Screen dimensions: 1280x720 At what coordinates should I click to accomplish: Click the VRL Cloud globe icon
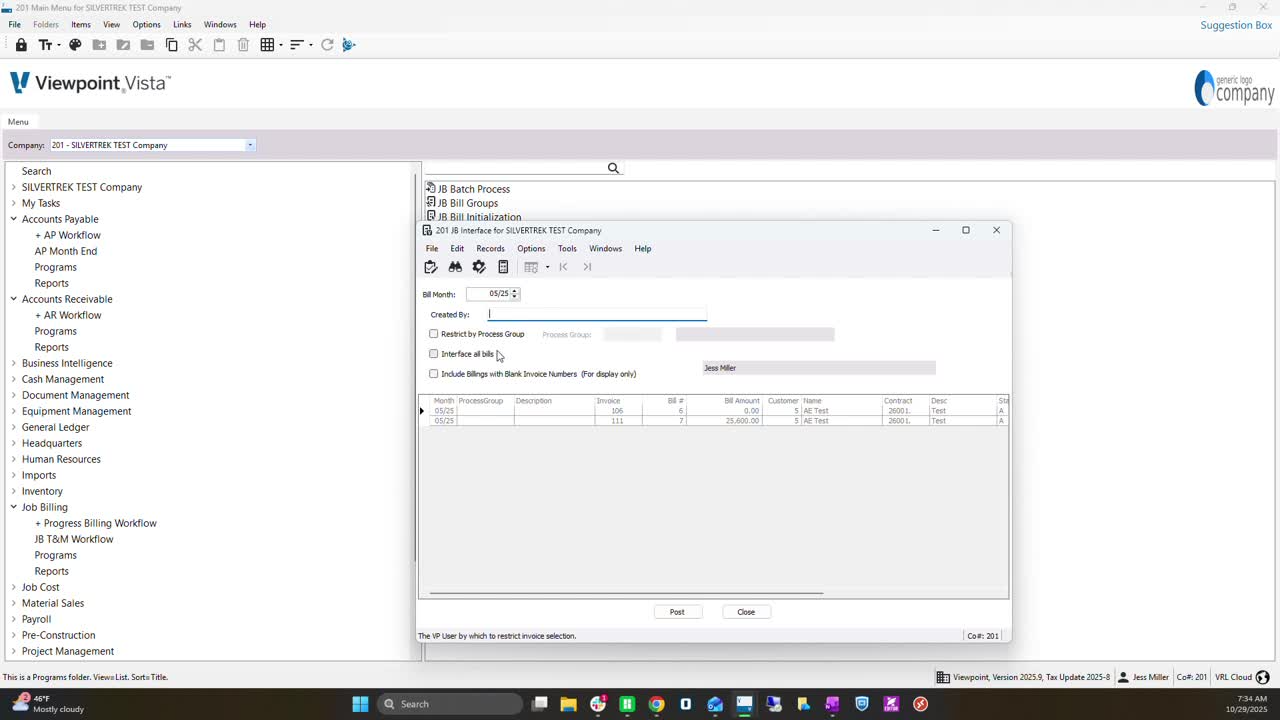(1262, 677)
